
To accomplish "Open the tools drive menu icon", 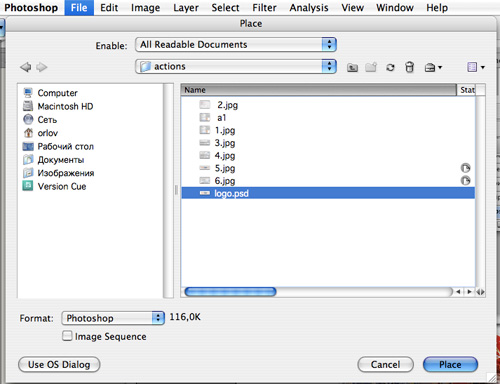I will [433, 68].
